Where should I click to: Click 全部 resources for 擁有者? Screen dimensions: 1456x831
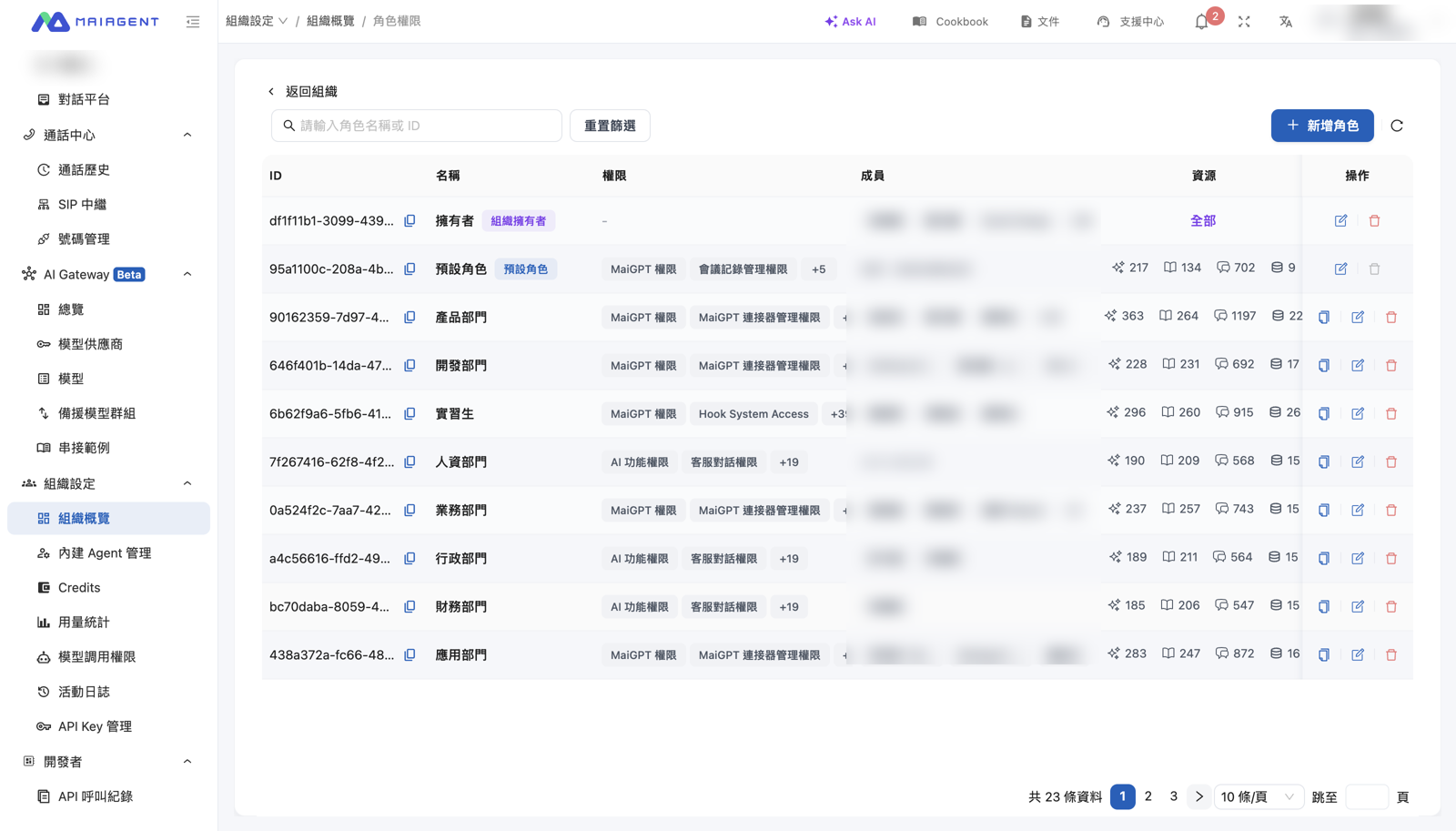click(1203, 220)
